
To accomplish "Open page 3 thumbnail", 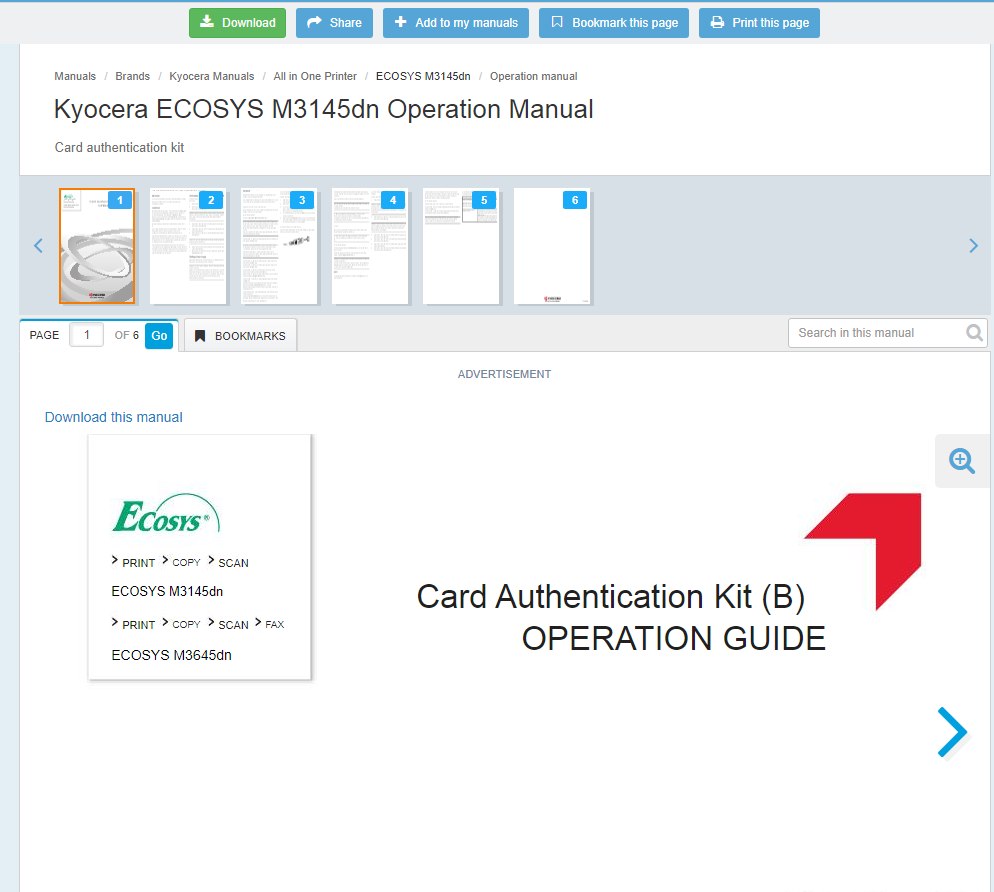I will coord(279,246).
